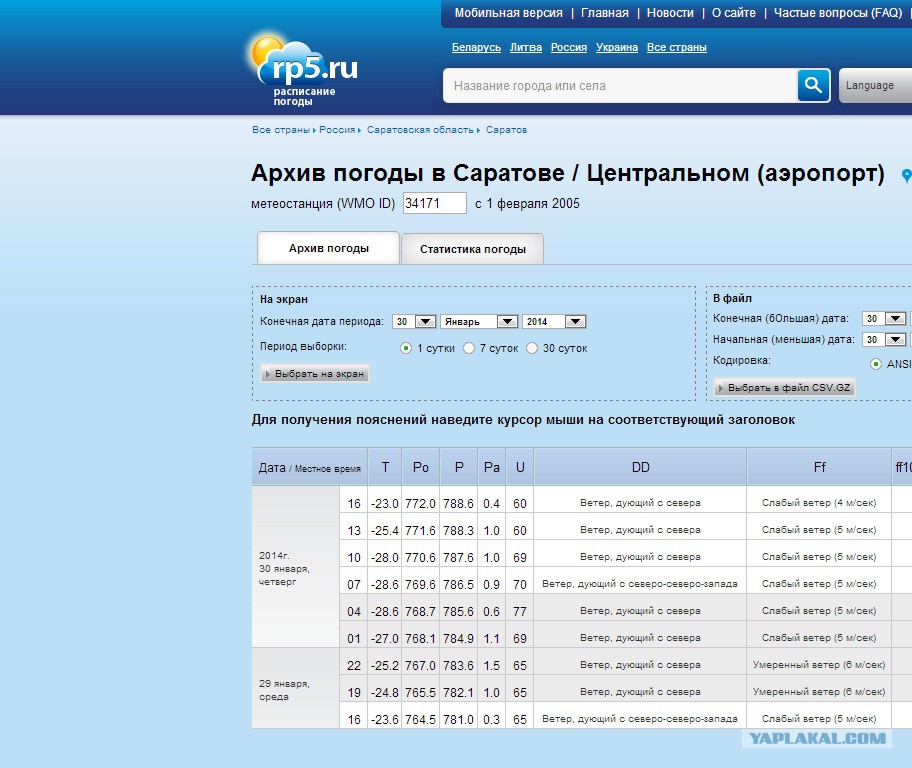The image size is (912, 768).
Task: Click the Дата / Местное время column header
Action: [x=309, y=467]
